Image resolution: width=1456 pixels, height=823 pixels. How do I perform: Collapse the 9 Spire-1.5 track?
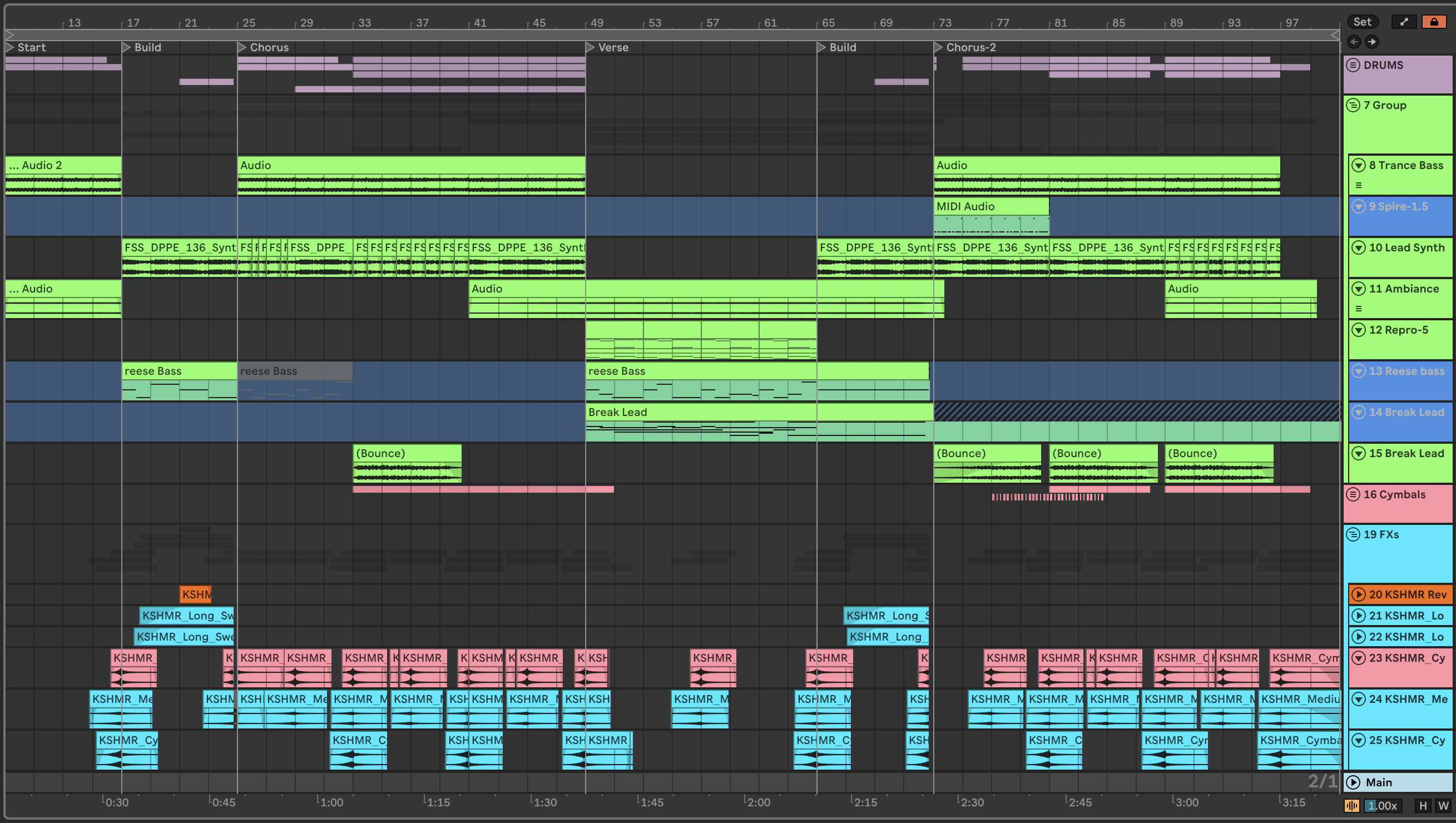(1359, 206)
